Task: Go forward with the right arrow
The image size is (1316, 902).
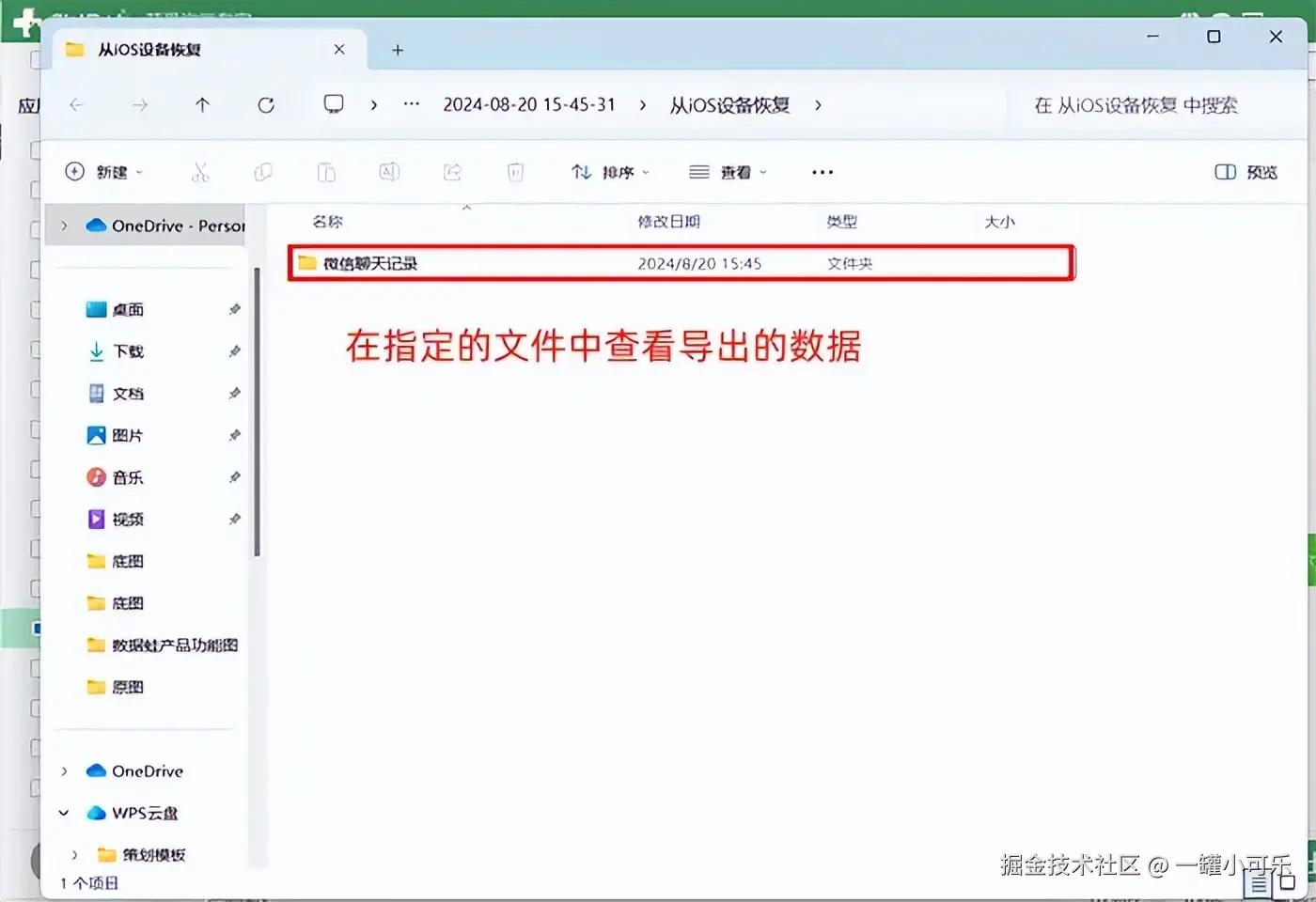Action: [x=140, y=105]
